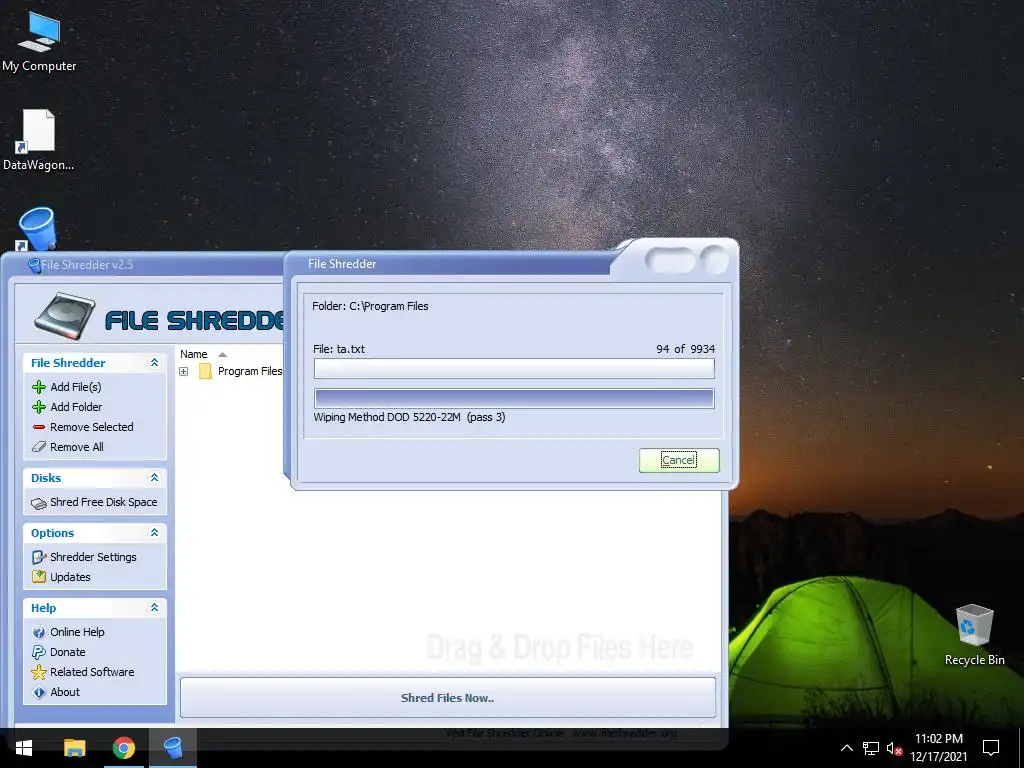Collapse the File Shredder sidebar section
This screenshot has height=768, width=1024.
coord(154,362)
